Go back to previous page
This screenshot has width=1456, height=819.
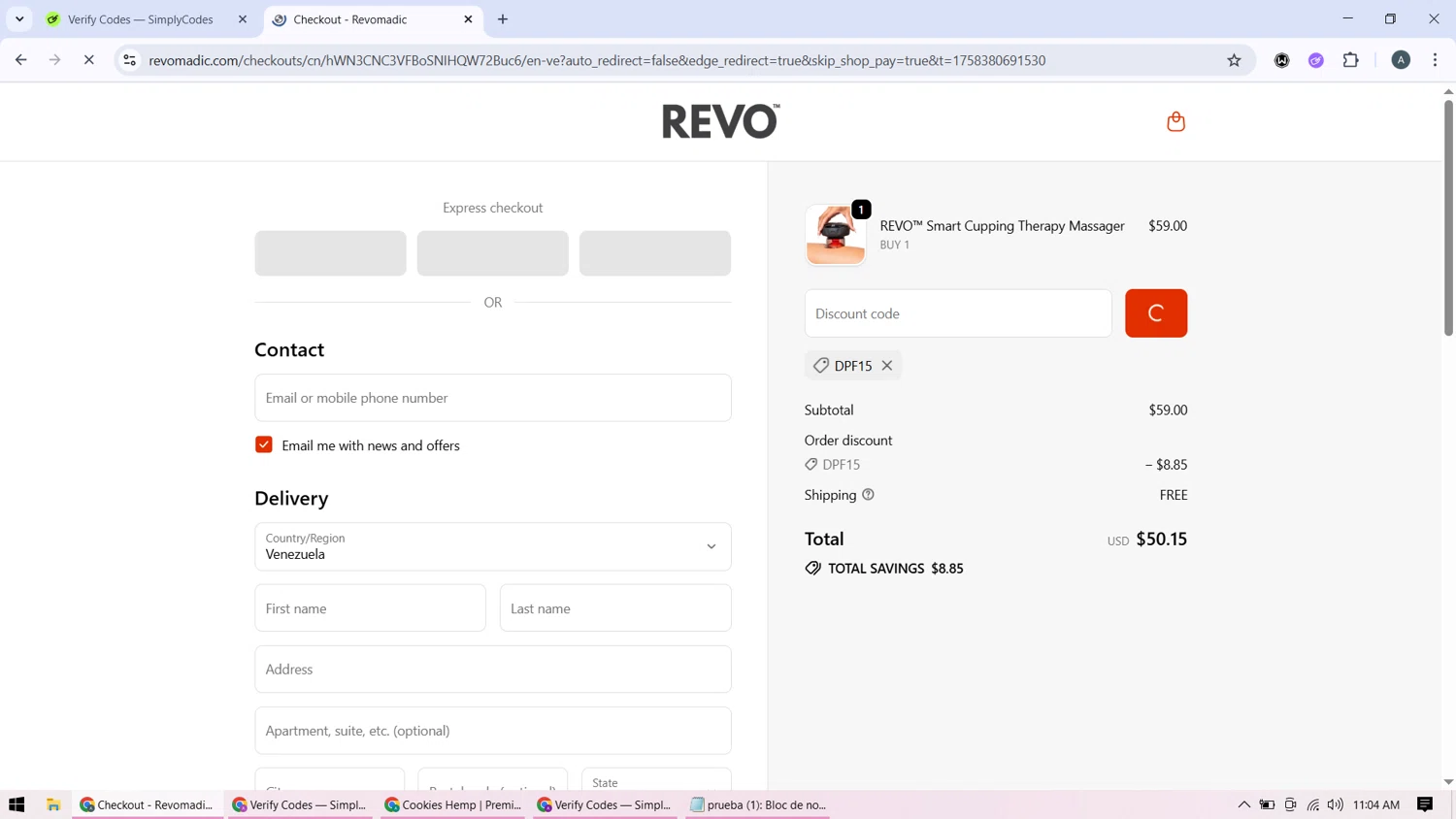pos(21,60)
